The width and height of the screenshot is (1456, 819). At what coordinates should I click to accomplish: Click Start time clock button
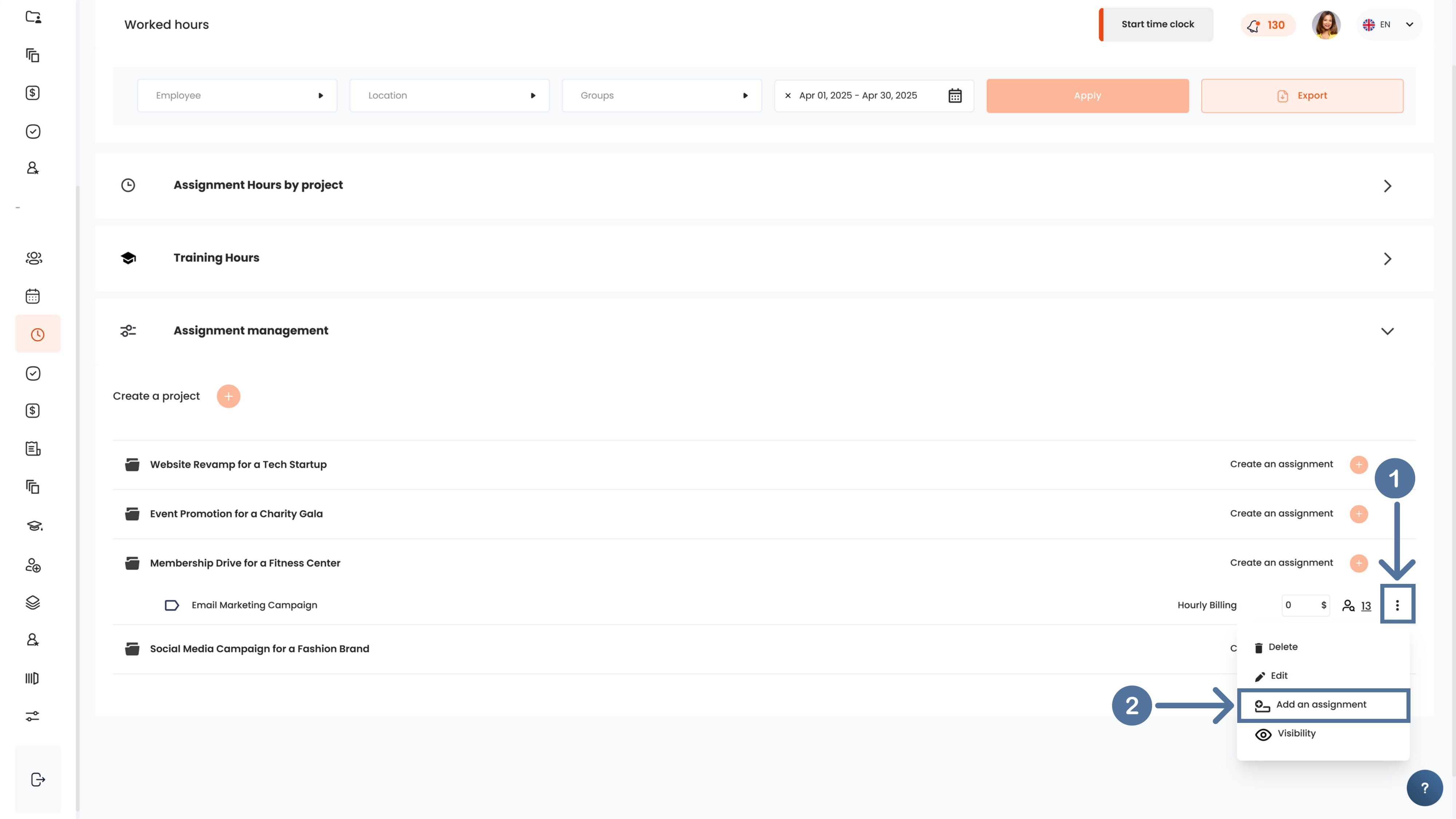(1156, 24)
